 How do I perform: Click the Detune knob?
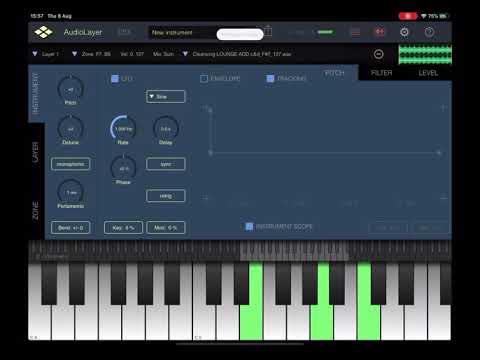tap(70, 128)
